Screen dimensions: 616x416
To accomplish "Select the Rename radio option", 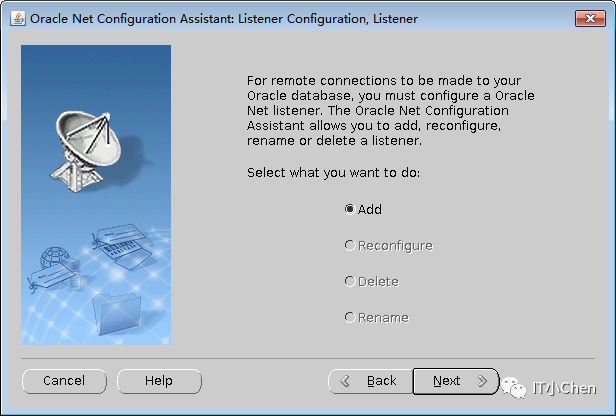I will tap(350, 318).
